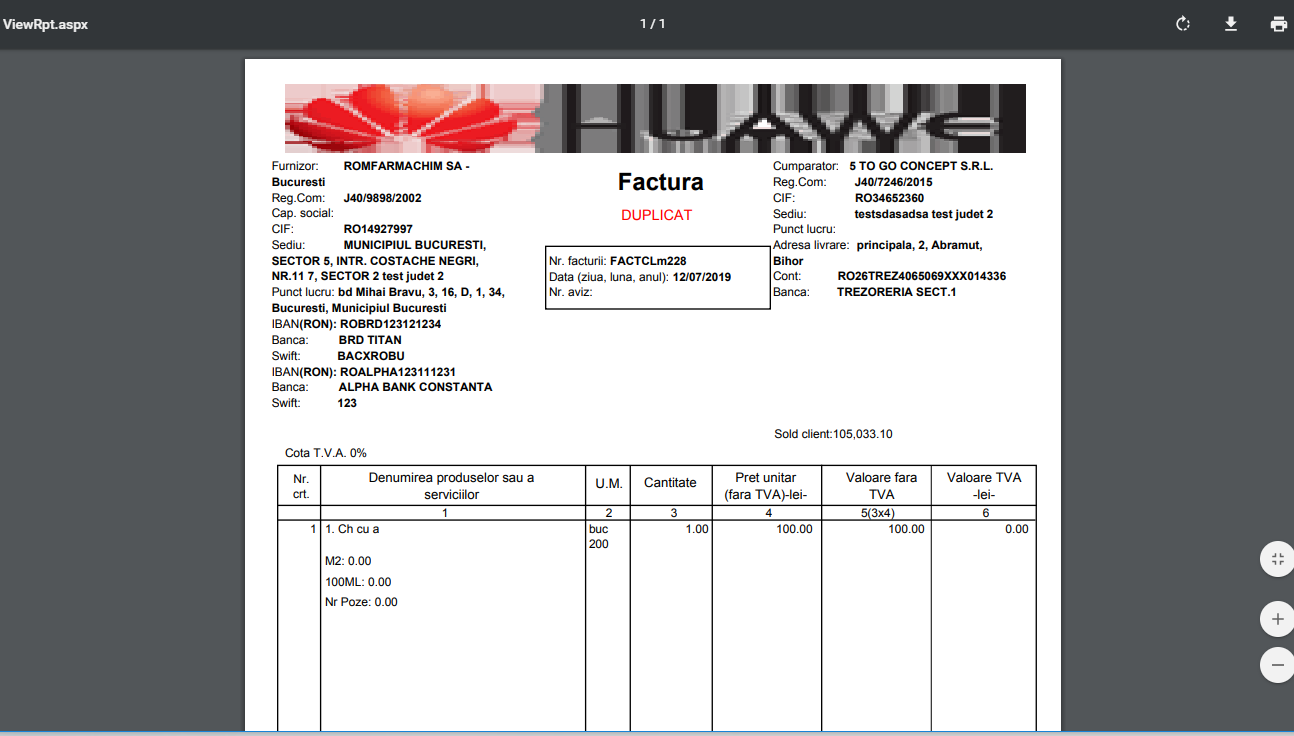This screenshot has height=736, width=1294.
Task: Click the buyer name 5 TO GO CONCEPT S.R.L.
Action: (921, 166)
